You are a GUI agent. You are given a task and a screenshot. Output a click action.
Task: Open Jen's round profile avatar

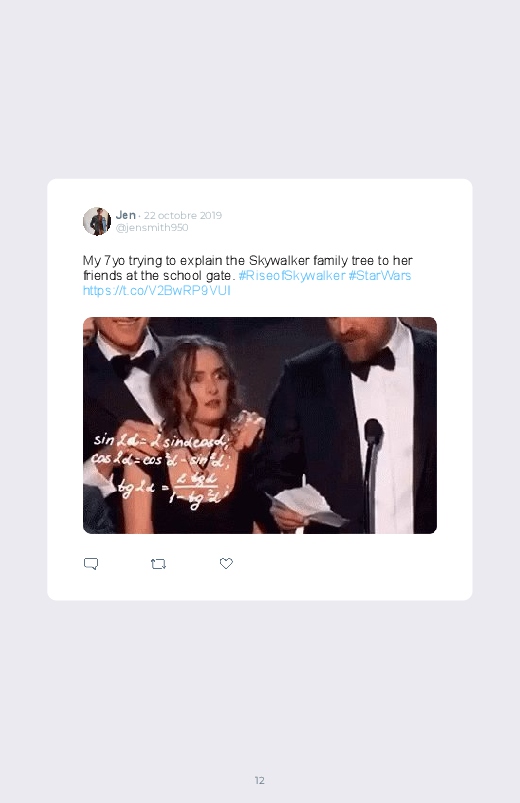click(x=97, y=221)
